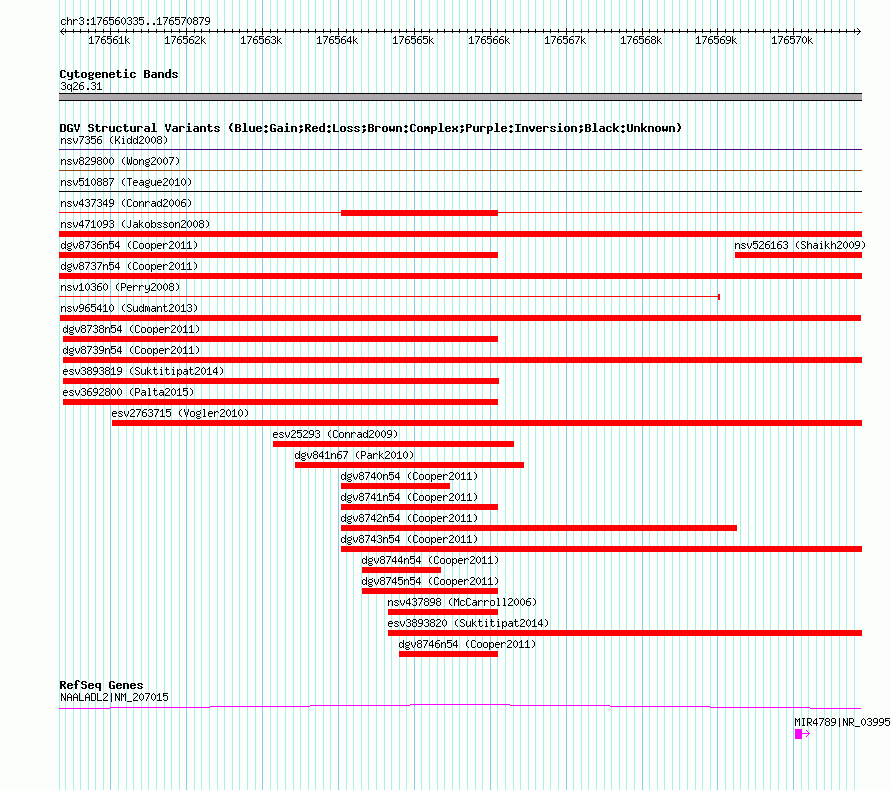Click the DGV Structural Variants track title
Screen dimensions: 890x790
click(370, 128)
